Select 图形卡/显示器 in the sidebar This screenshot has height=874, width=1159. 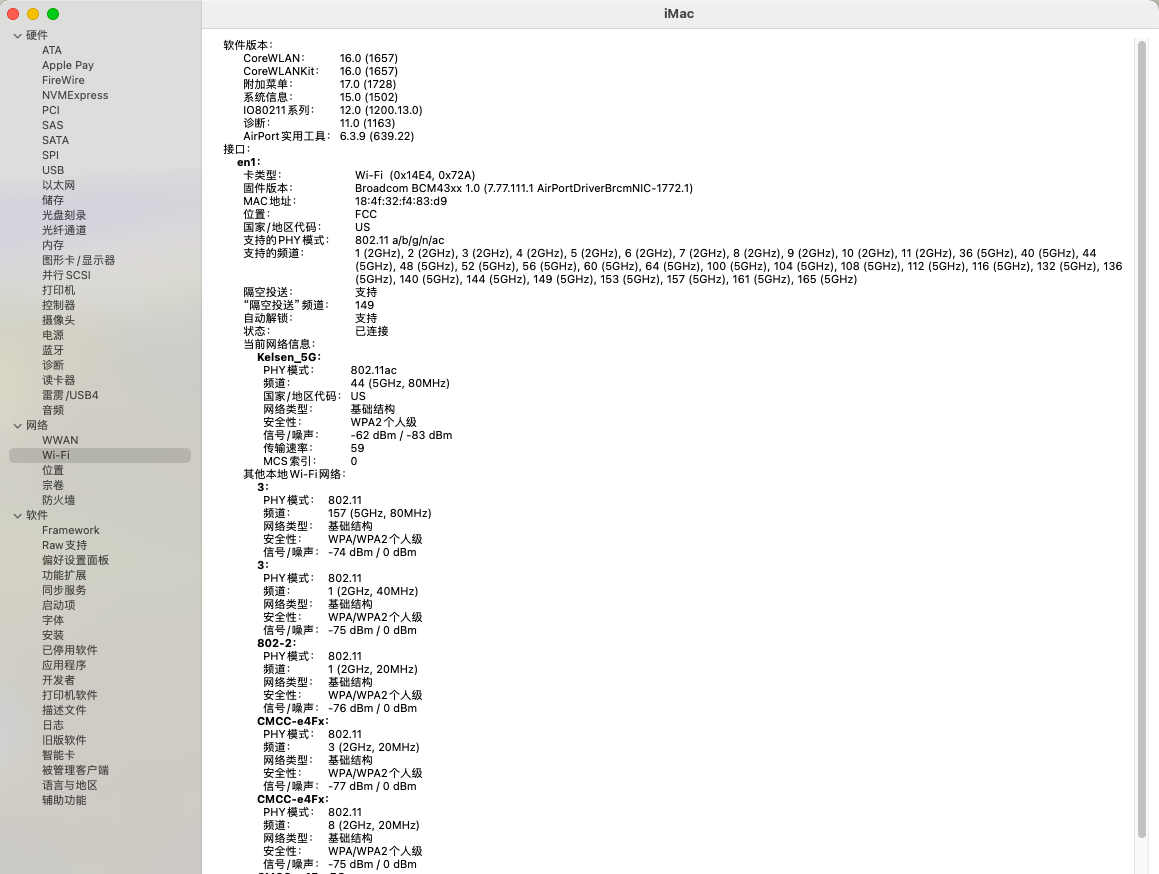(x=78, y=260)
